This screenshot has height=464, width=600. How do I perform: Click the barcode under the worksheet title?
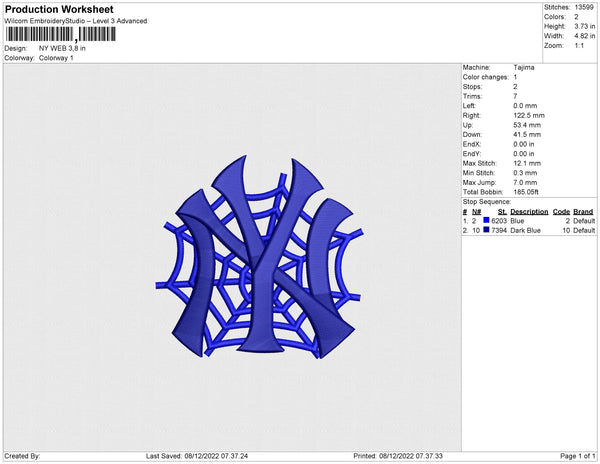pyautogui.click(x=60, y=34)
